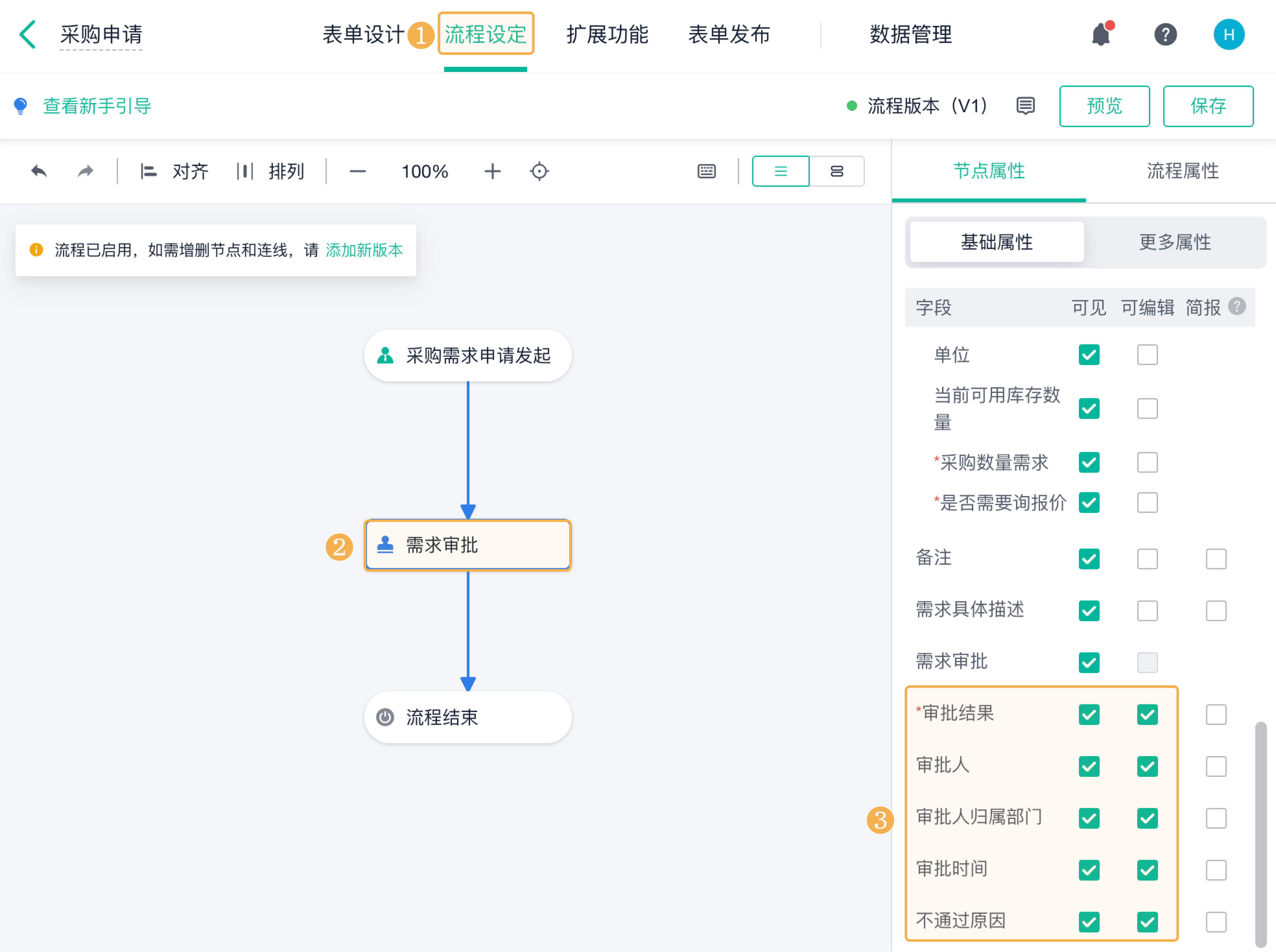Switch to 更多属性 tab
1276x952 pixels.
pyautogui.click(x=1175, y=242)
